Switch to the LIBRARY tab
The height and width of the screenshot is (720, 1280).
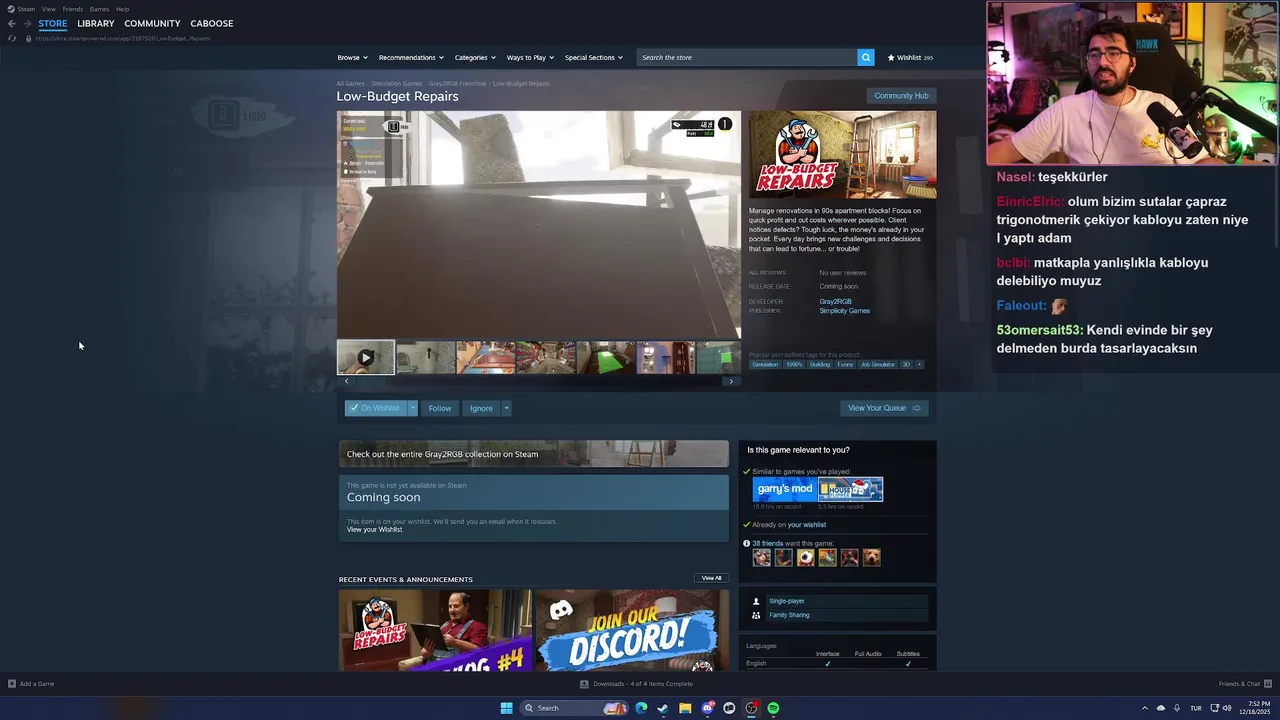click(x=96, y=23)
